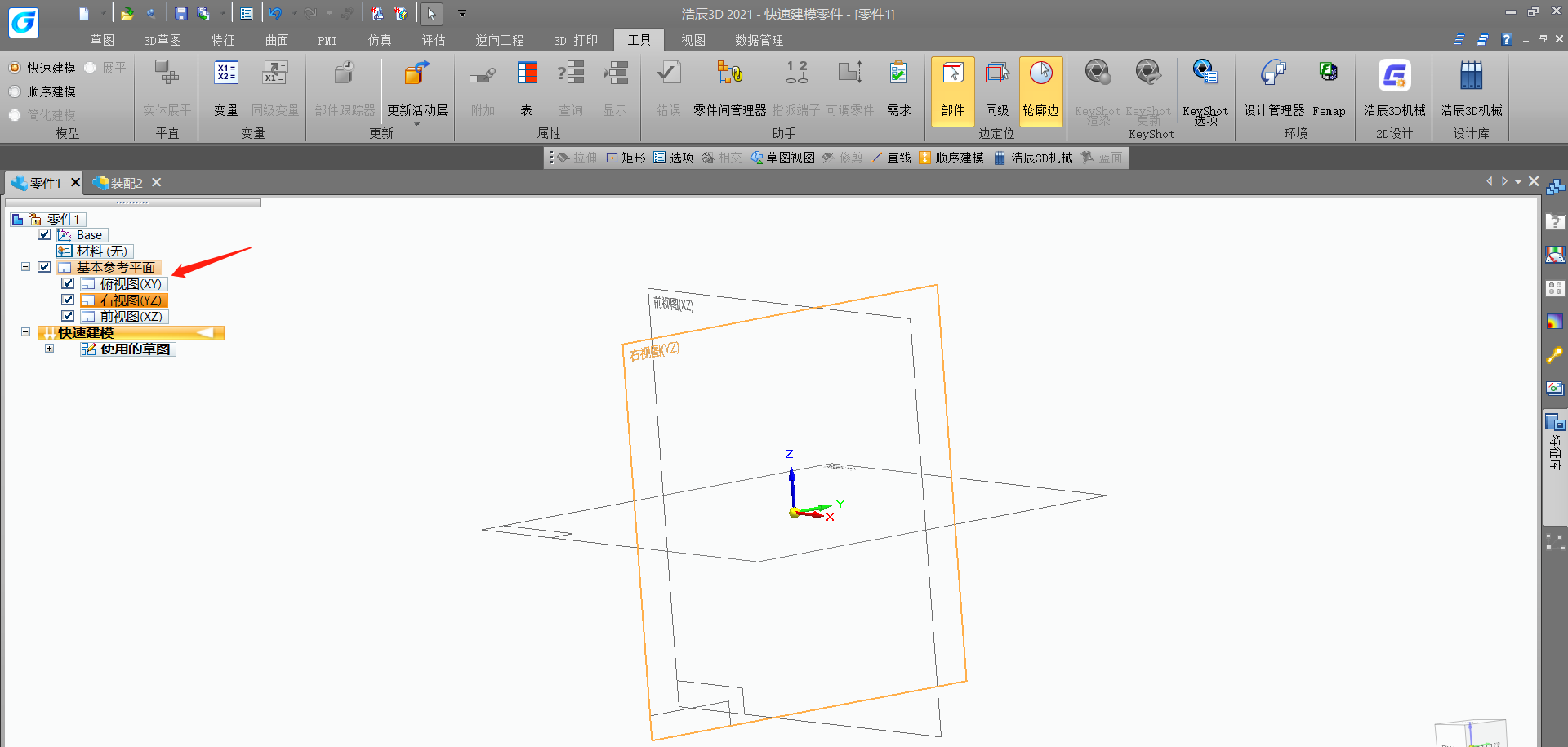The width and height of the screenshot is (1568, 747).
Task: Open the 更新活动层 dropdown arrow
Action: [x=417, y=124]
